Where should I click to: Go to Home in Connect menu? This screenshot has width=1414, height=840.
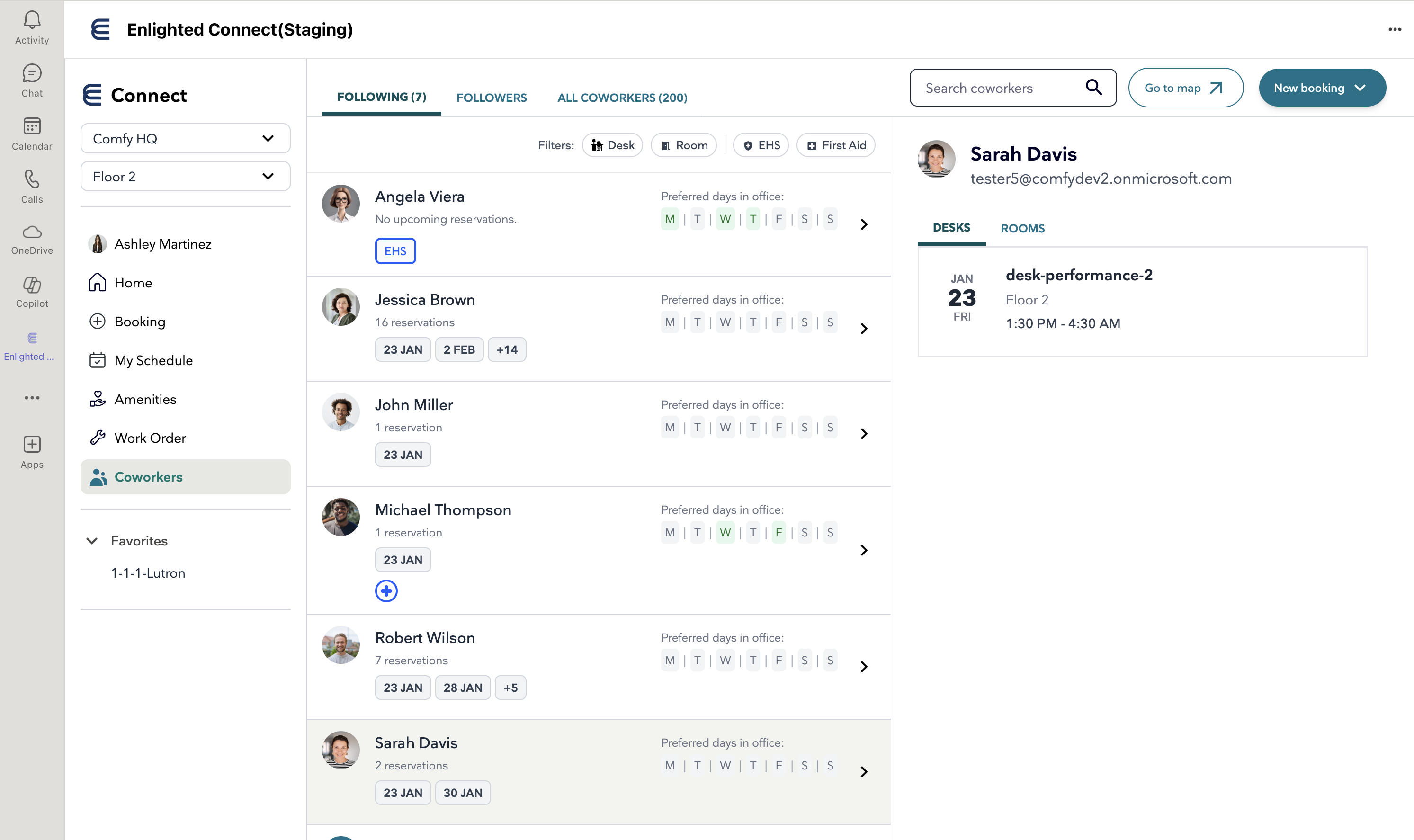coord(186,283)
